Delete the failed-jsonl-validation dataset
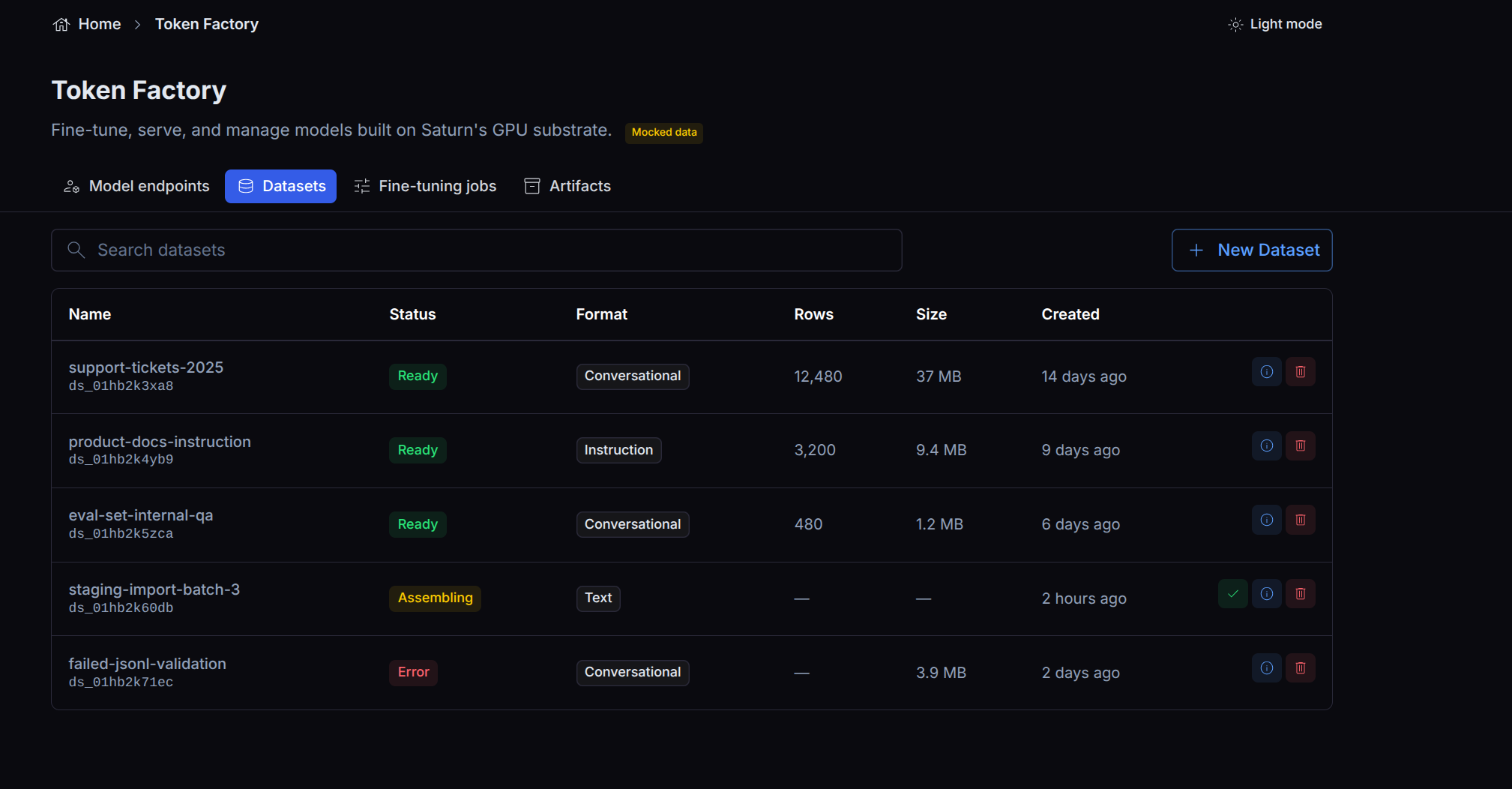1512x789 pixels. 1300,668
